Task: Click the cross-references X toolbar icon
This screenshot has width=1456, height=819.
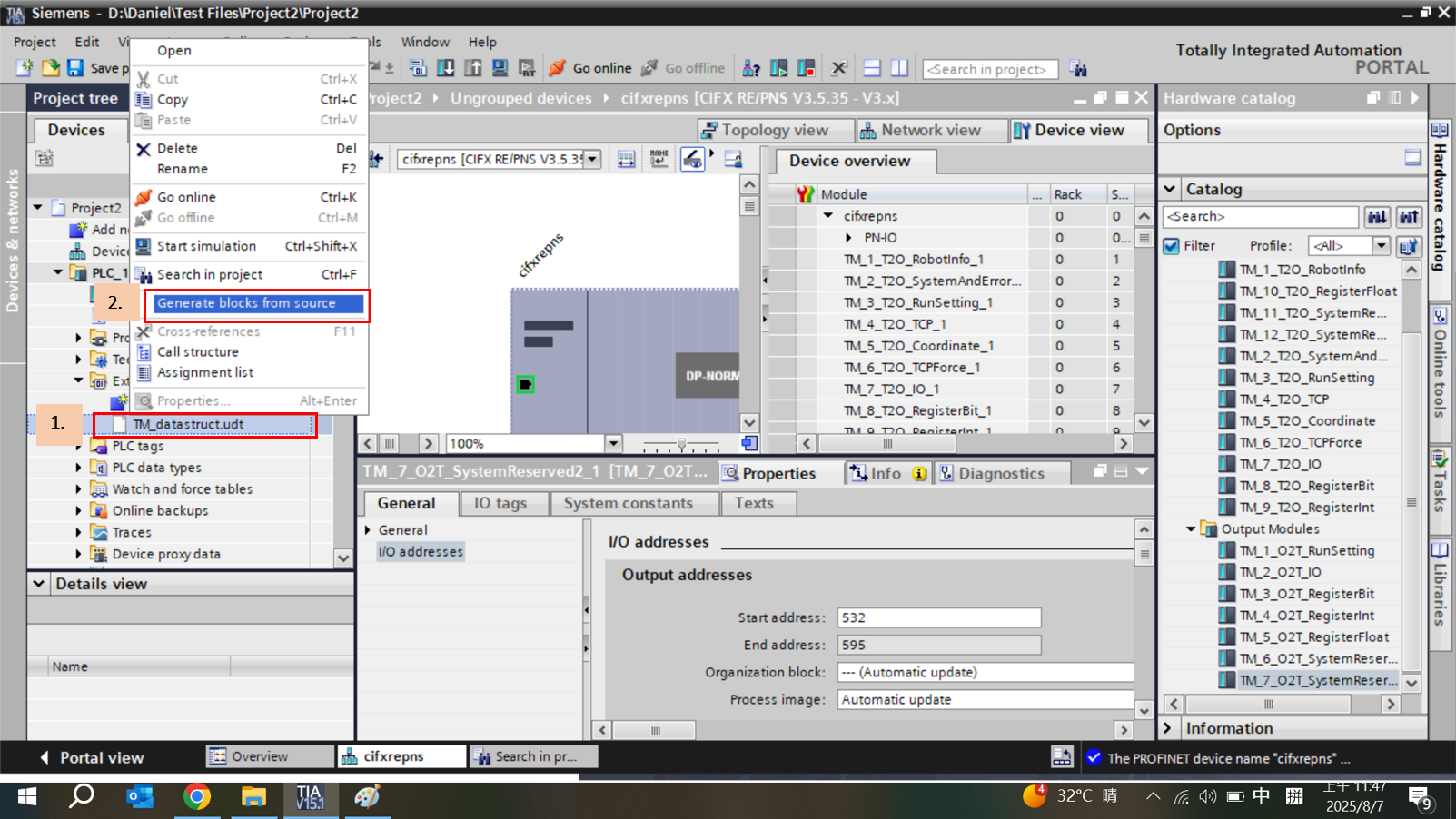Action: (839, 68)
